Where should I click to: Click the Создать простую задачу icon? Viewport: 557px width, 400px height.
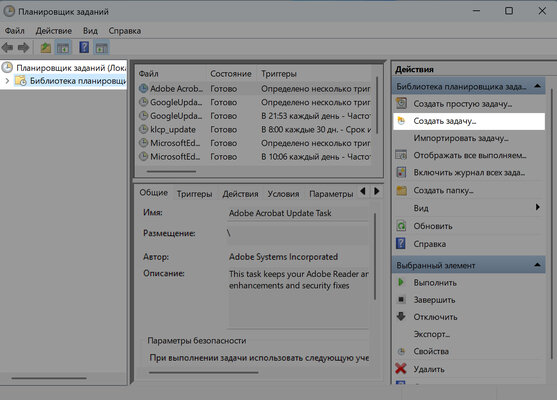pyautogui.click(x=401, y=103)
